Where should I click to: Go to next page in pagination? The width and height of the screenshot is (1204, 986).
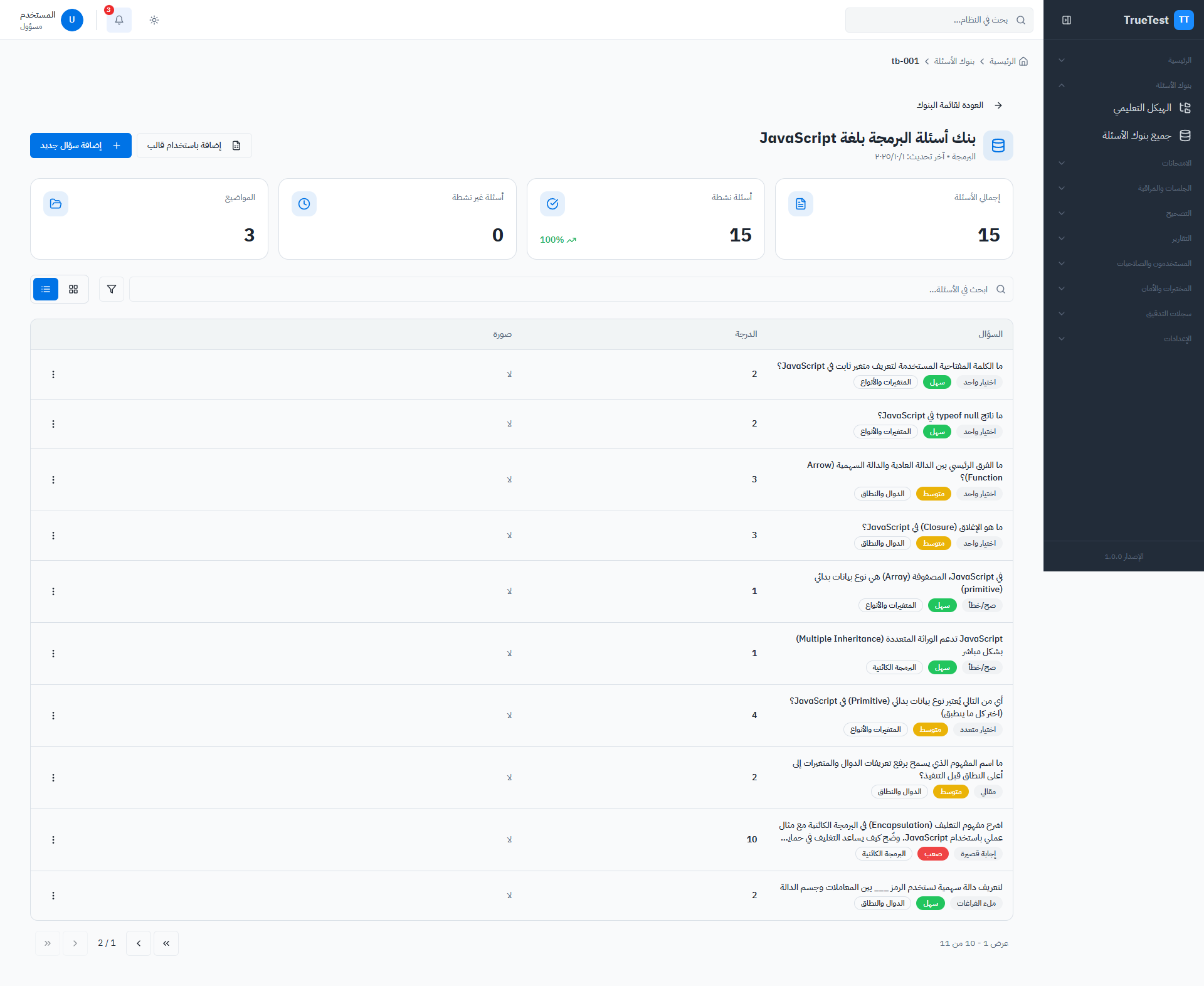pyautogui.click(x=139, y=943)
